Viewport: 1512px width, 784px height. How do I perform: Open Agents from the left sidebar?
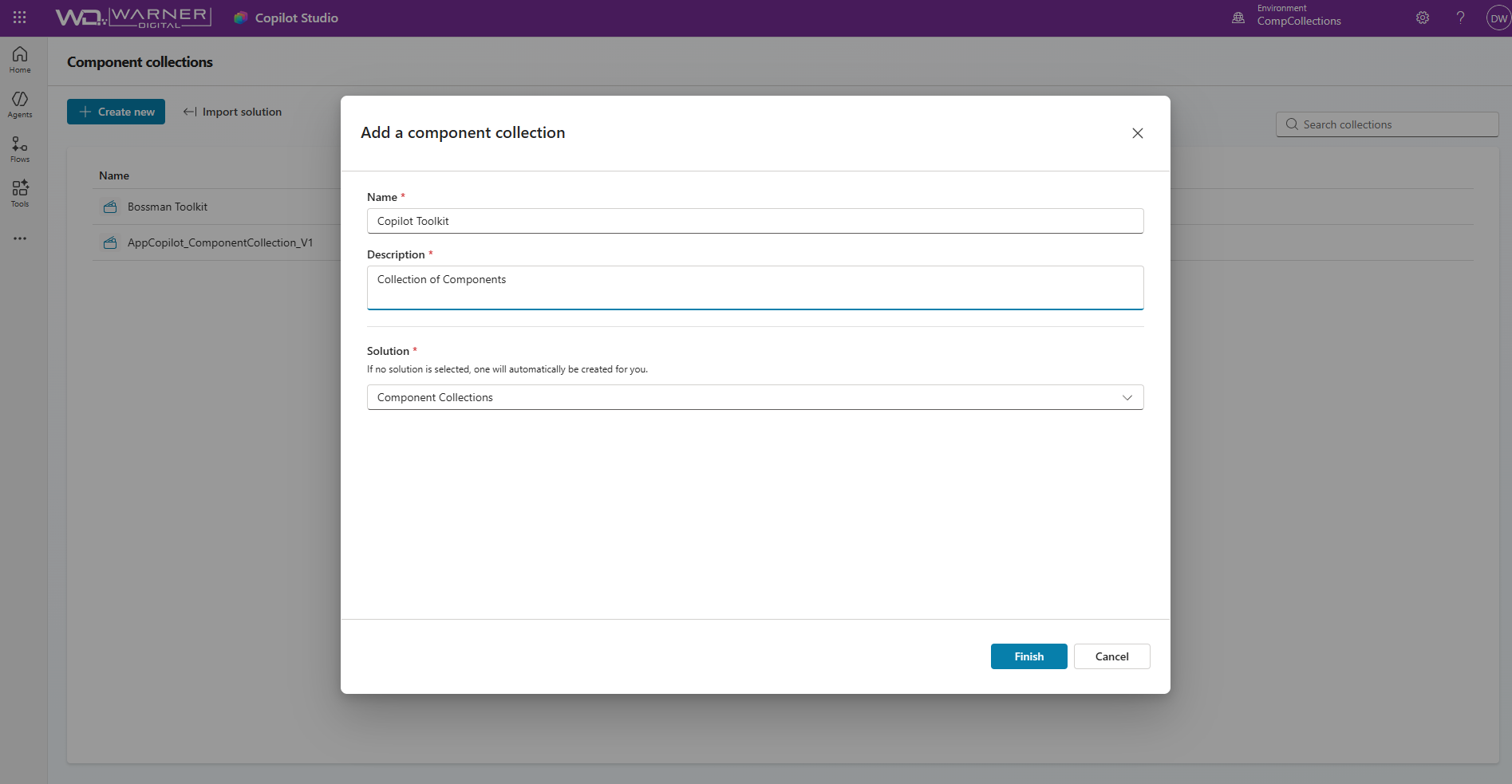coord(20,104)
